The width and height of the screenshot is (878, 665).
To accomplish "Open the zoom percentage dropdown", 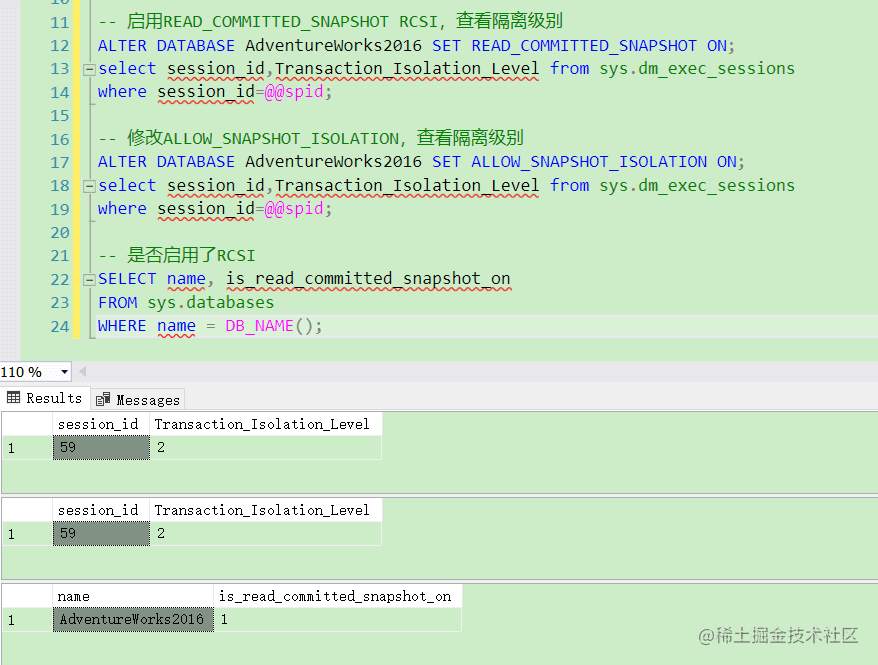I will click(x=62, y=371).
